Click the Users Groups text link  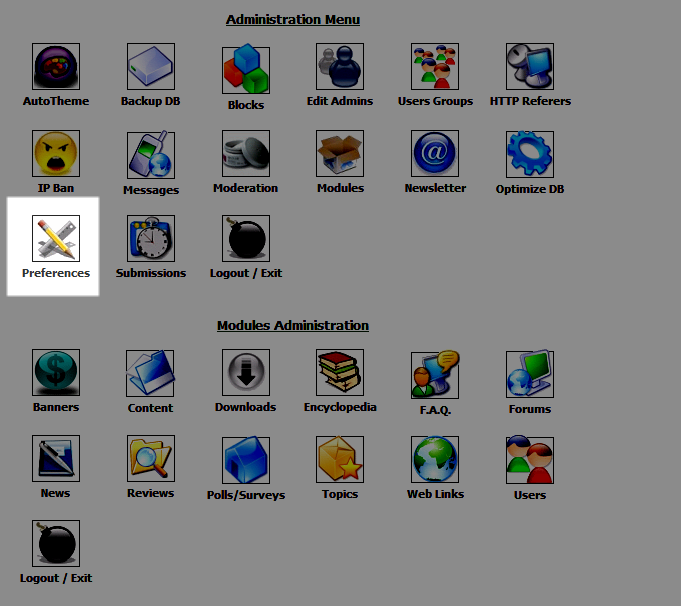tap(435, 101)
